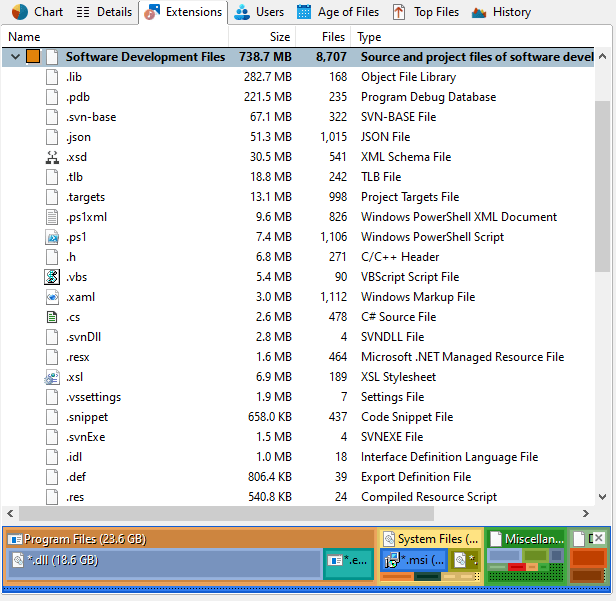Click the horizontal scrollbar thumb
The height and width of the screenshot is (601, 616).
(226, 513)
